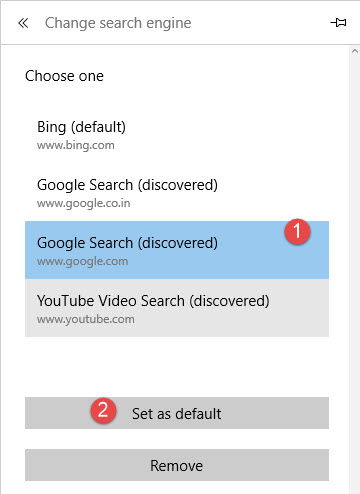Click the Bing (default) title text

pos(81,127)
